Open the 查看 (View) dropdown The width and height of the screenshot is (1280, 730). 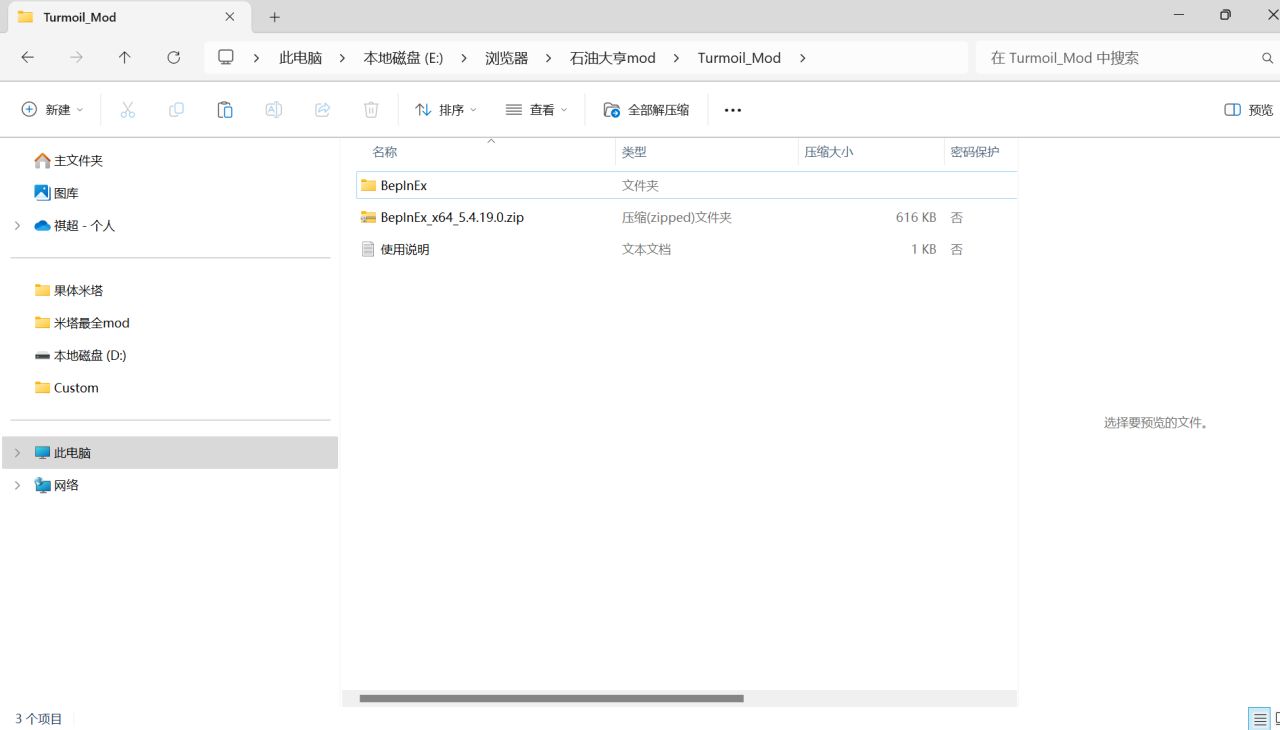point(537,110)
